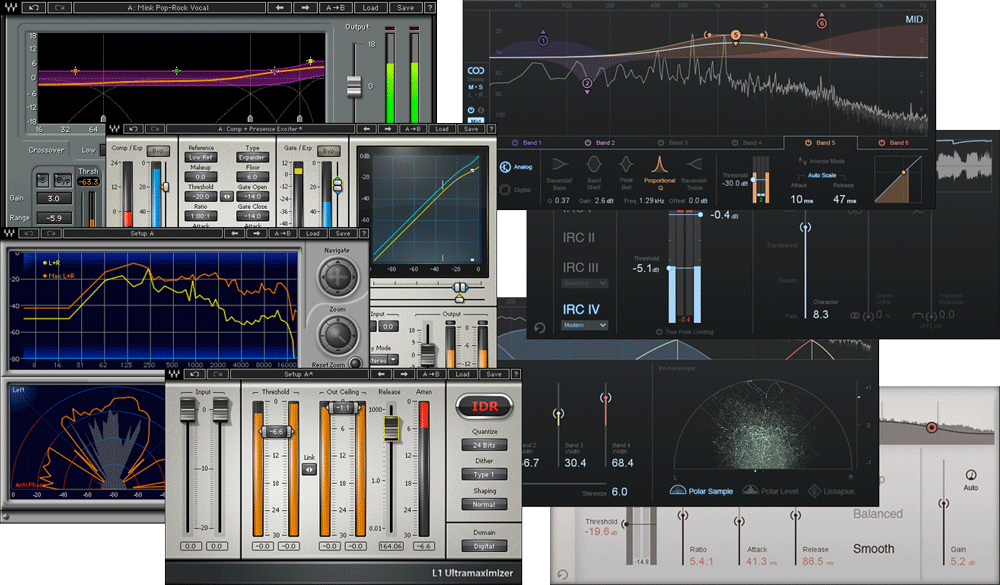Click the L1 Threshold slider handle at -6.6
The height and width of the screenshot is (585, 1000).
click(x=276, y=432)
